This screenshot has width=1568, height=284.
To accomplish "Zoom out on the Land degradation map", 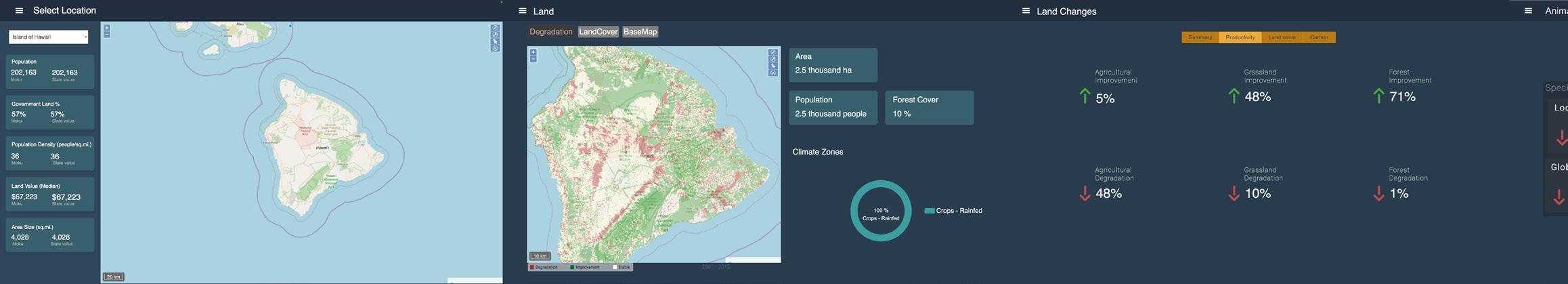I will 533,59.
